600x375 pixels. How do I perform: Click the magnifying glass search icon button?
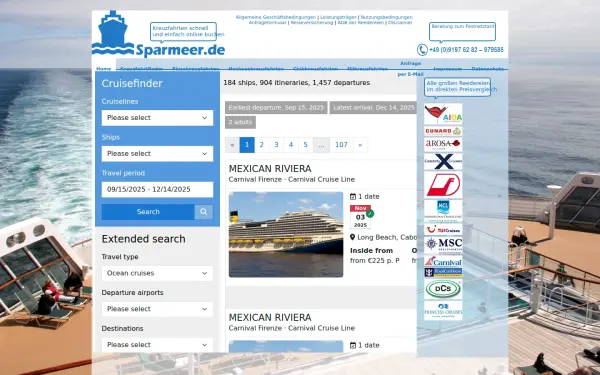click(x=204, y=212)
